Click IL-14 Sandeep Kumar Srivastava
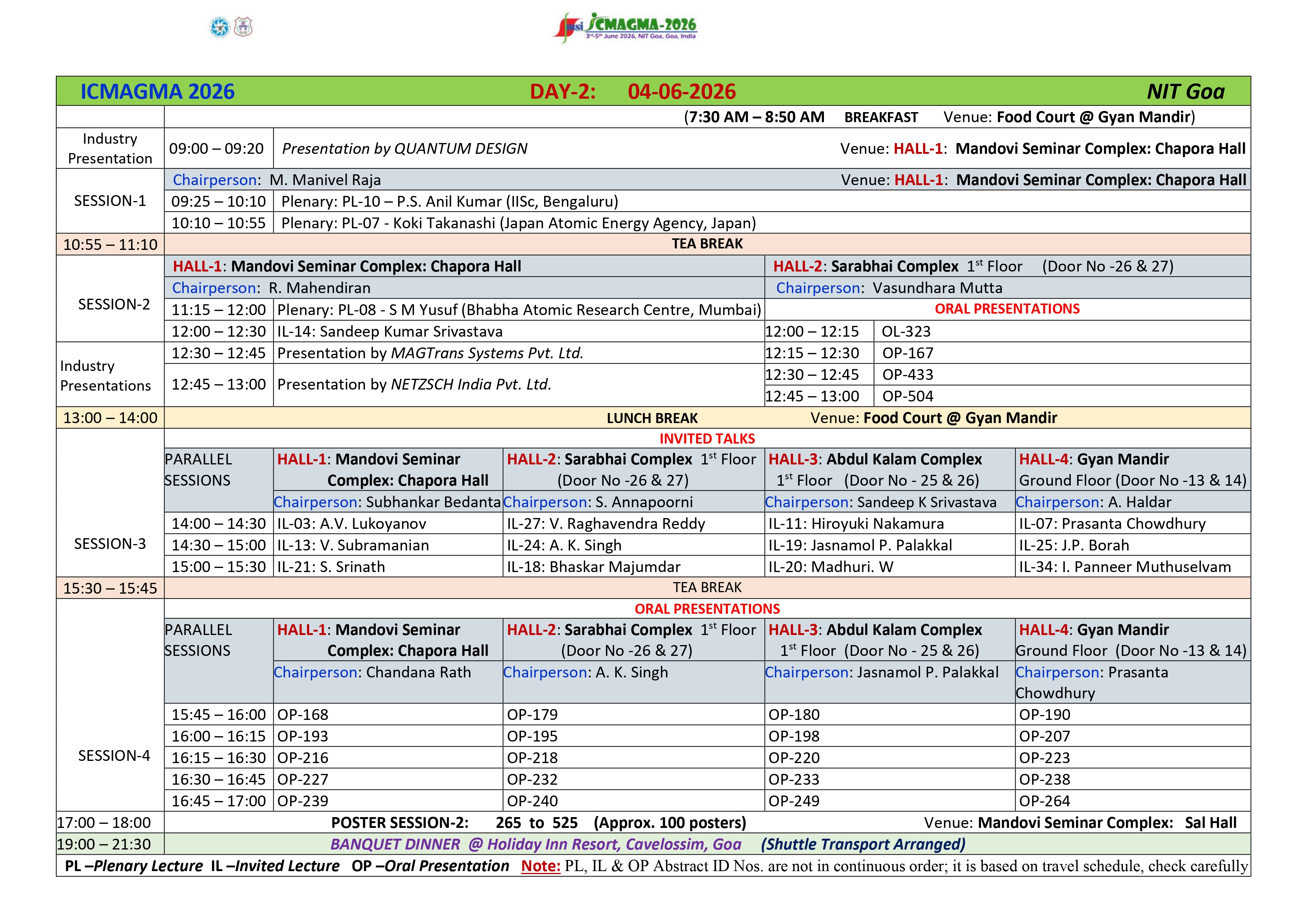Screen dimensions: 1307x924 point(390,331)
